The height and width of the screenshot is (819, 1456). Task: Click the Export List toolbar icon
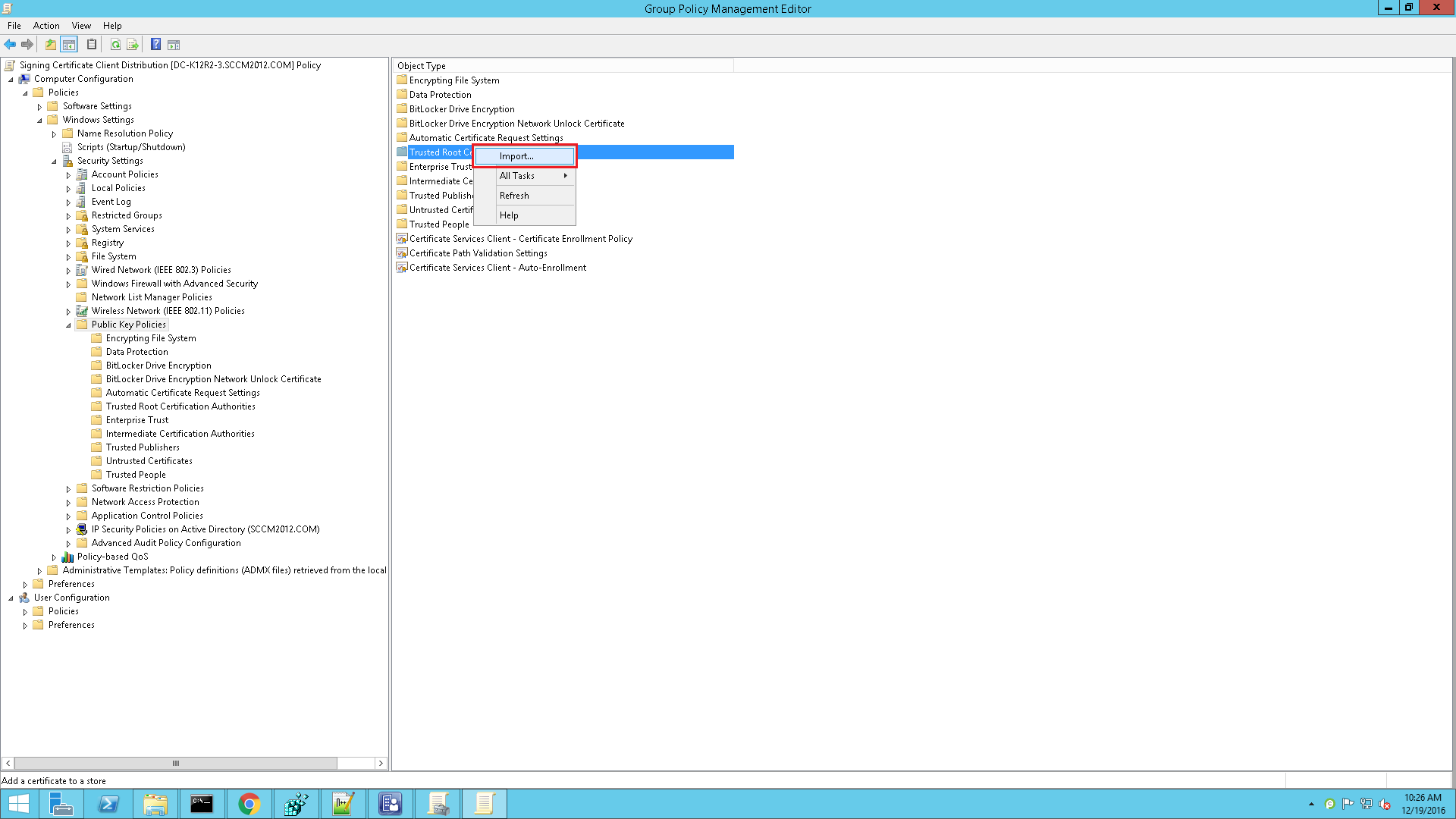(x=133, y=45)
